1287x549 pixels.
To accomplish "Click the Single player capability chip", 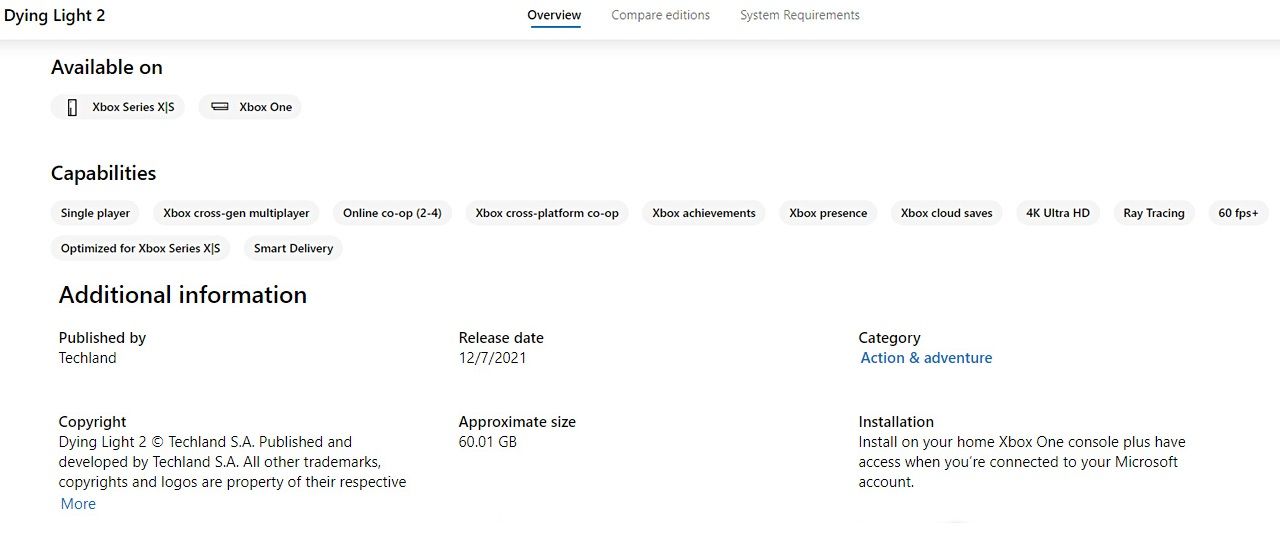I will point(95,213).
